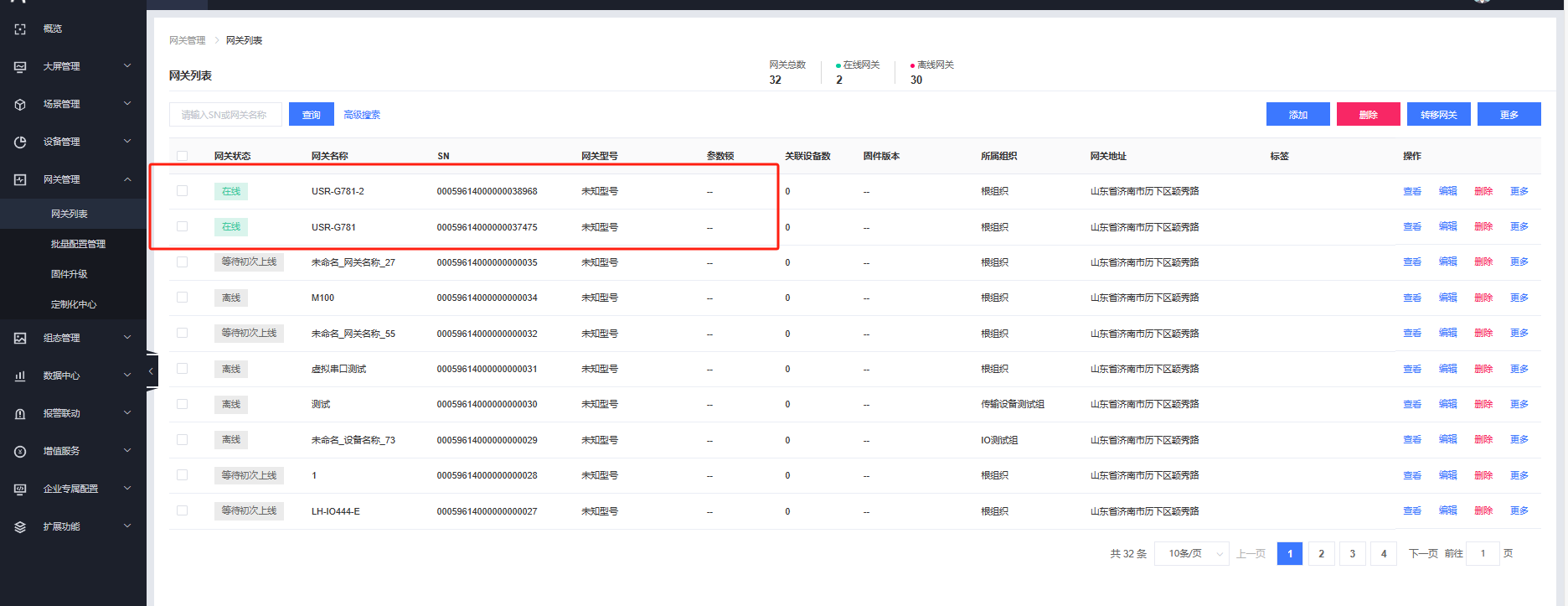Click the 扩展功能 layers icon
This screenshot has width=1568, height=606.
pyautogui.click(x=20, y=527)
